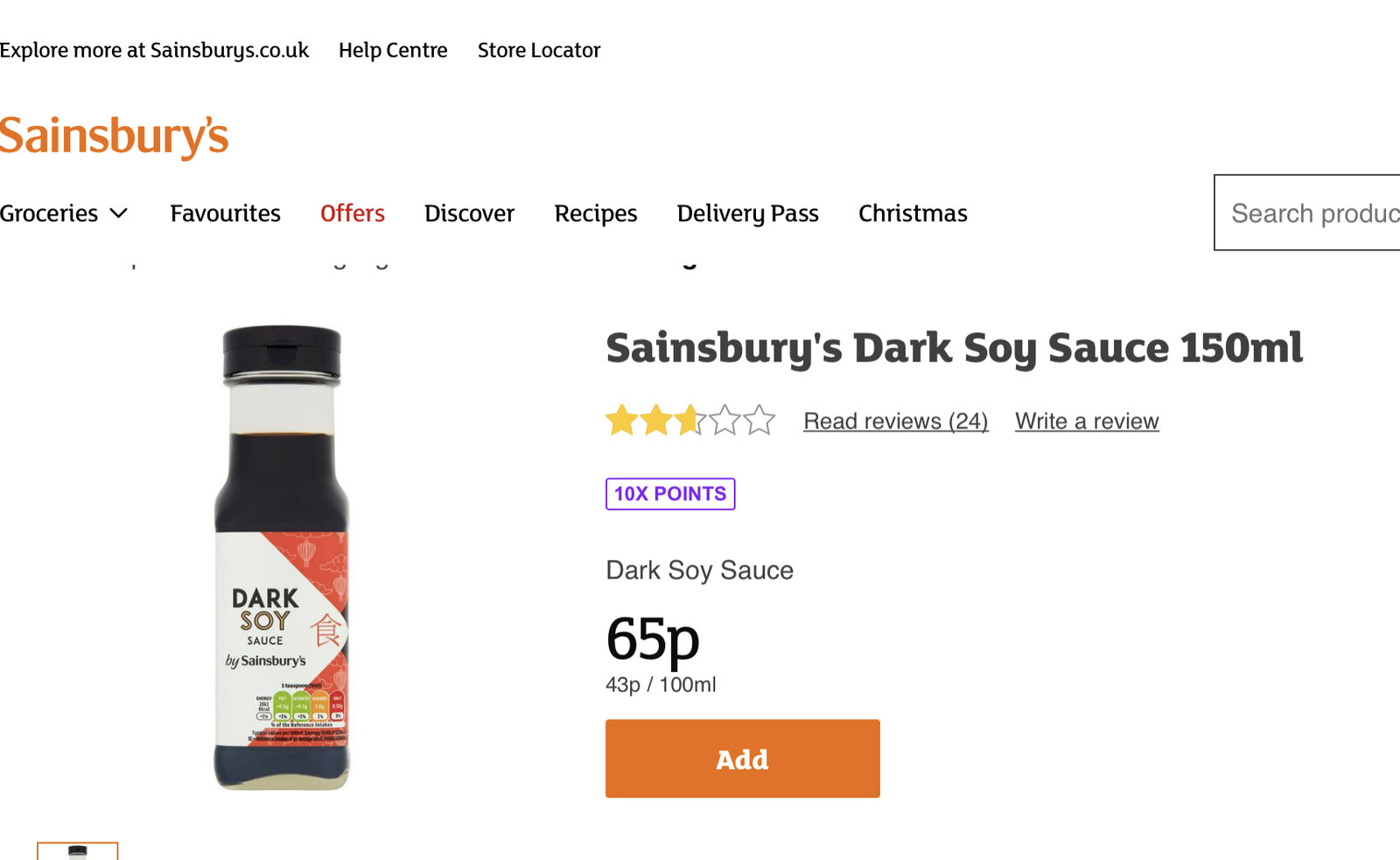
Task: Click the fourth empty rating star
Action: click(724, 421)
